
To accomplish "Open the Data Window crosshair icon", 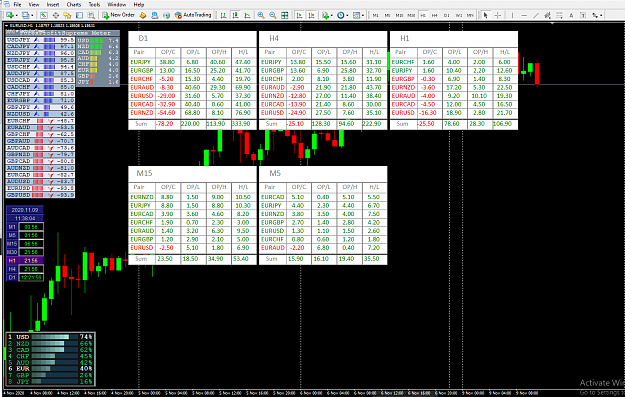I will (56, 15).
